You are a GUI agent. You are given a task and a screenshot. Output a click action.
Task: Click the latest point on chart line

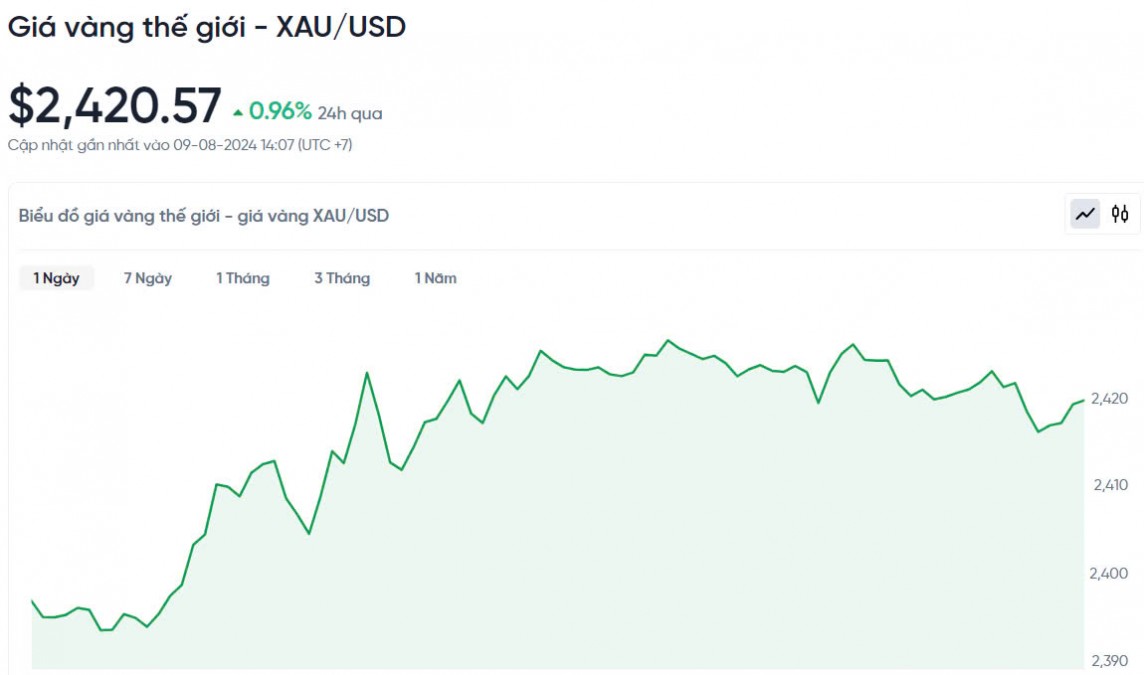(1084, 400)
